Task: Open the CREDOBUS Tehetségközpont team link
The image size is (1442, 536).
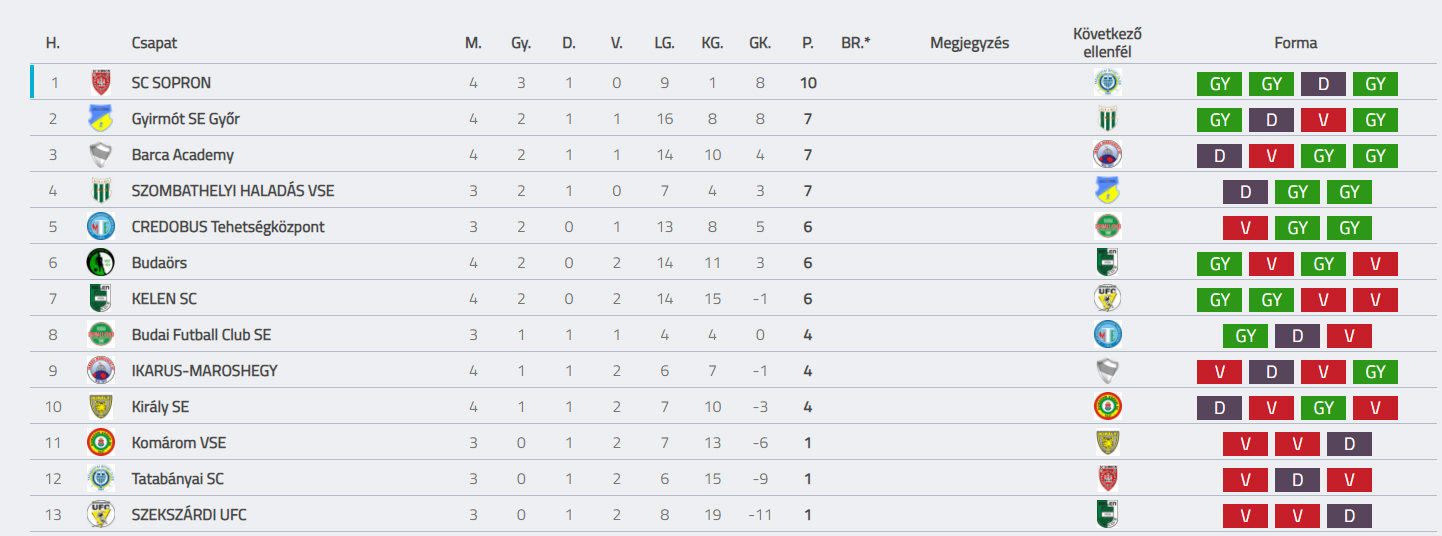Action: [x=228, y=227]
